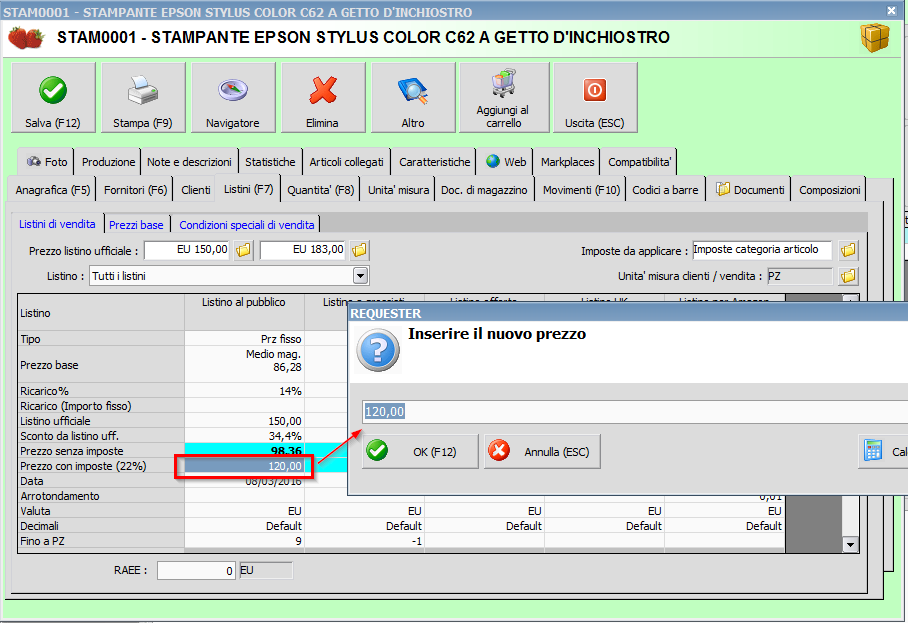908x623 pixels.
Task: Click the PZ unit of measure field
Action: tap(800, 276)
